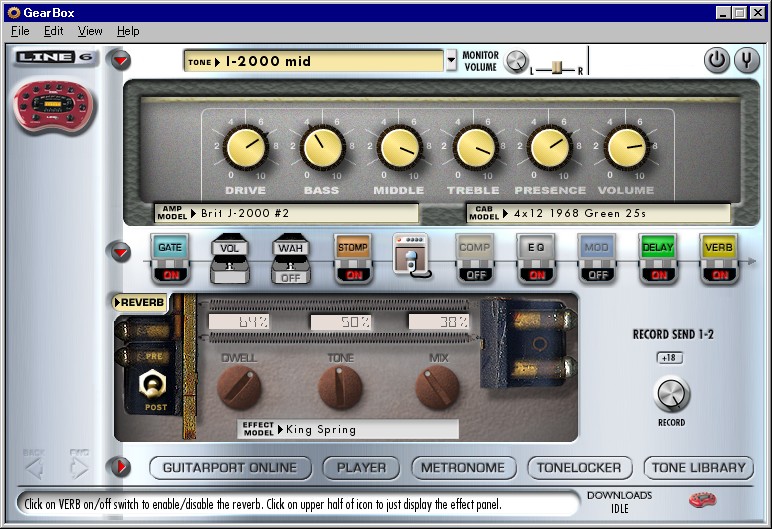Click the small POD downloads icon
The width and height of the screenshot is (772, 529).
coord(703,500)
